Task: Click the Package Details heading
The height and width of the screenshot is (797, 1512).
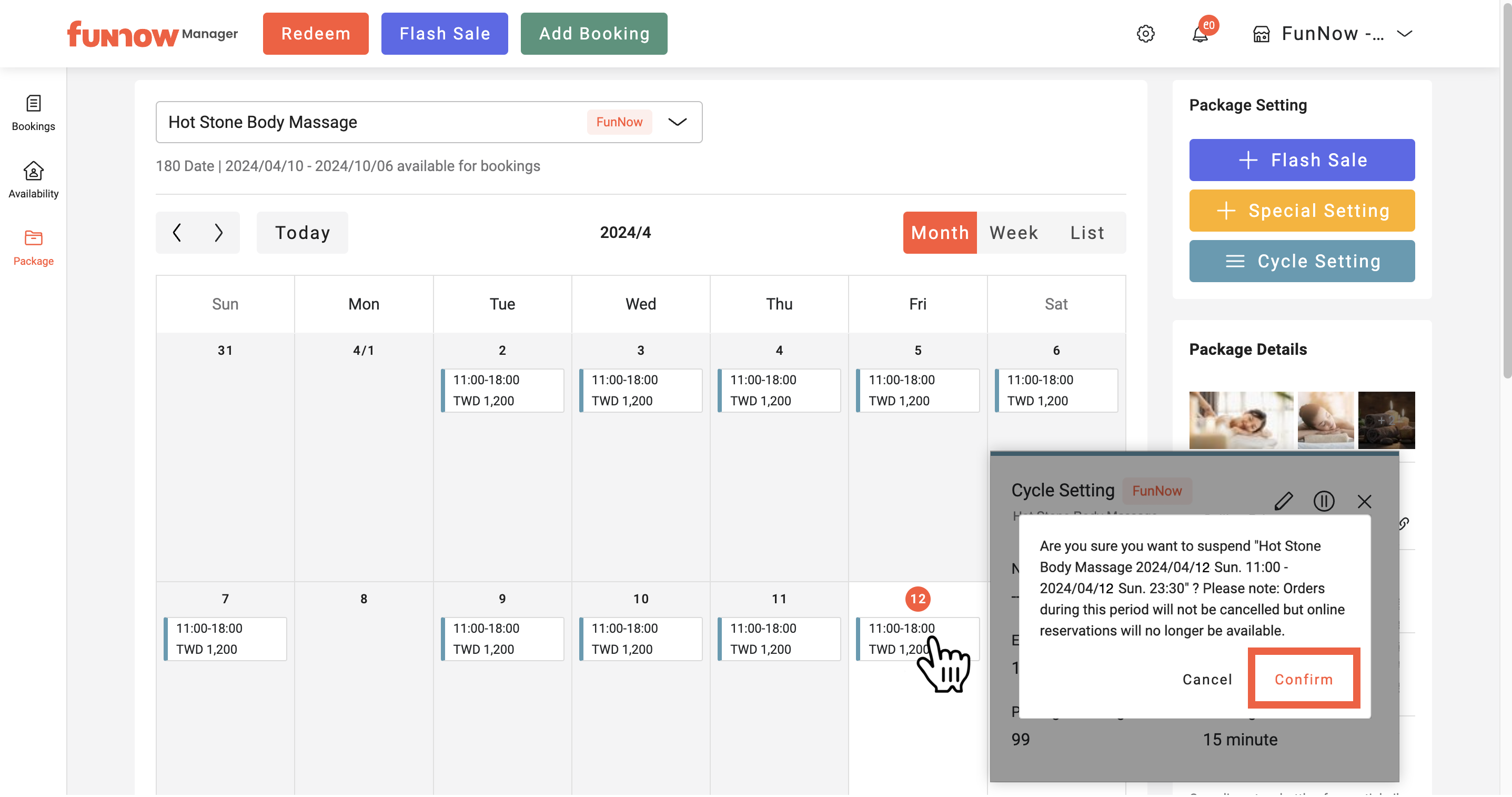Action: [x=1248, y=350]
